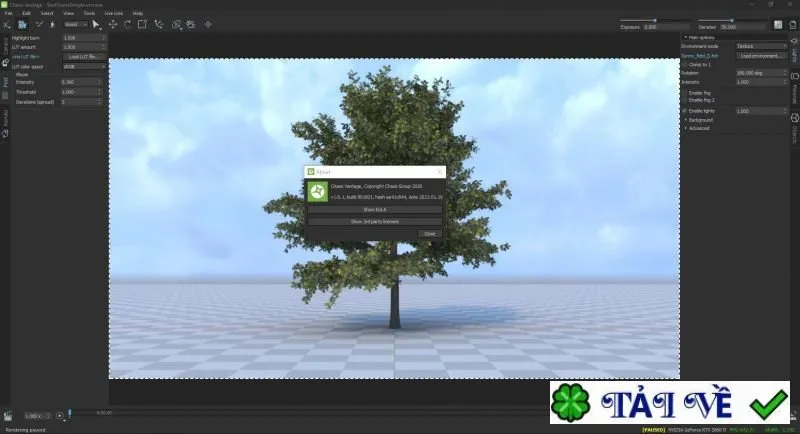Toggle the Enable fog 2 checkbox
The height and width of the screenshot is (434, 800).
[685, 100]
